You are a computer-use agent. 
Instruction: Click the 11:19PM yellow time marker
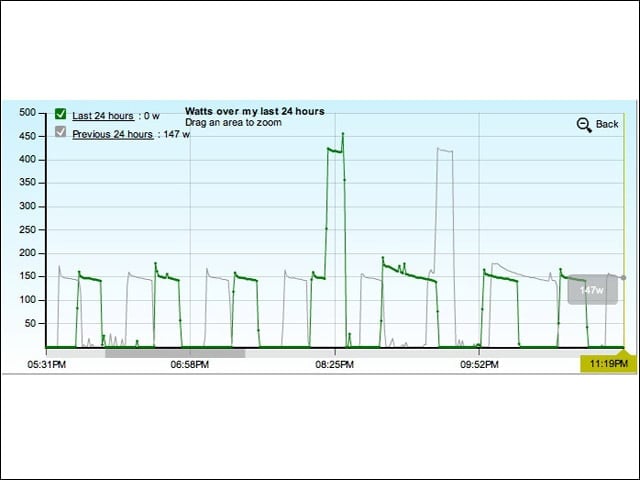point(609,364)
